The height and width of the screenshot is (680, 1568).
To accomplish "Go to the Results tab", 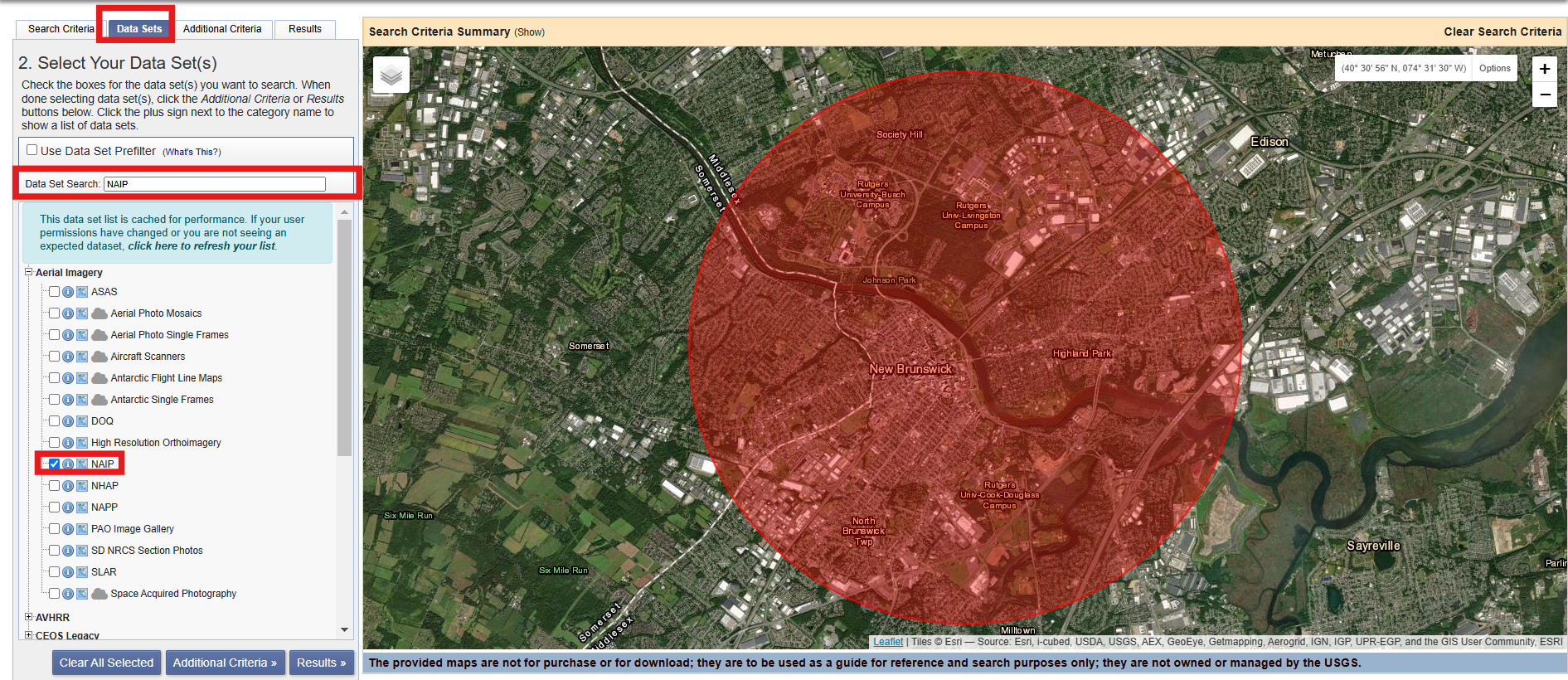I will tap(305, 29).
